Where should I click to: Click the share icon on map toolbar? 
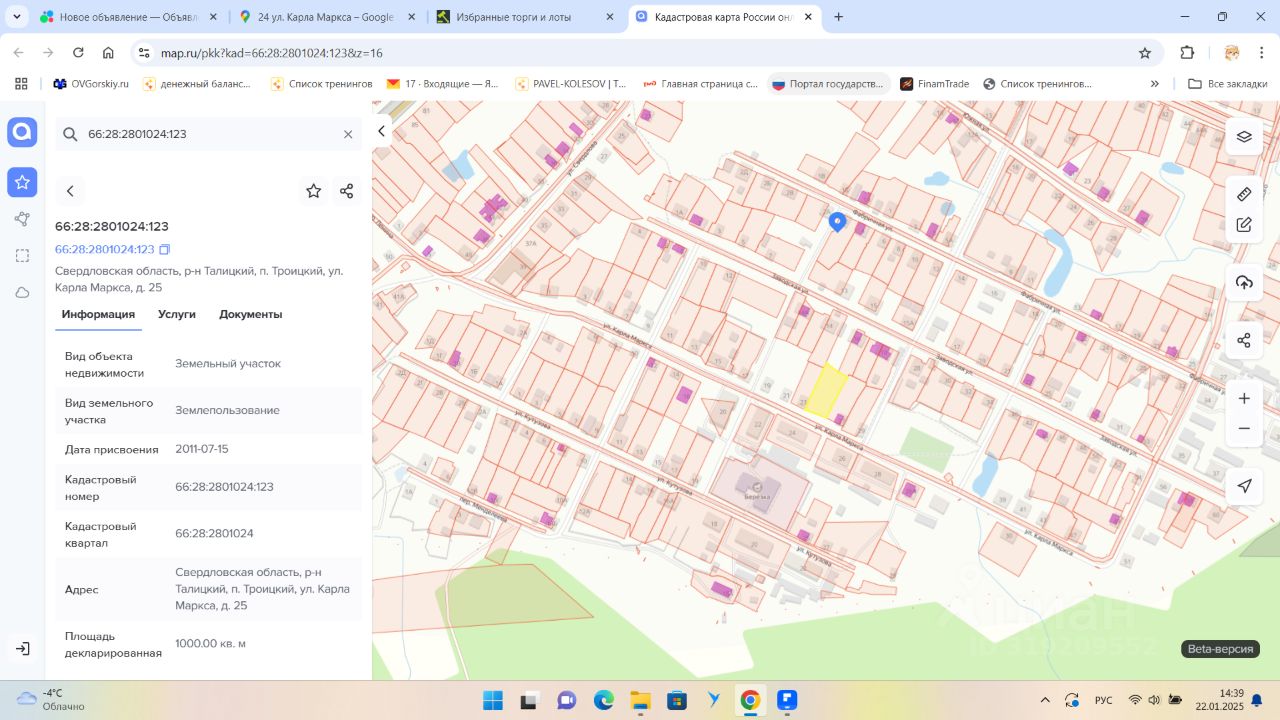point(1244,341)
